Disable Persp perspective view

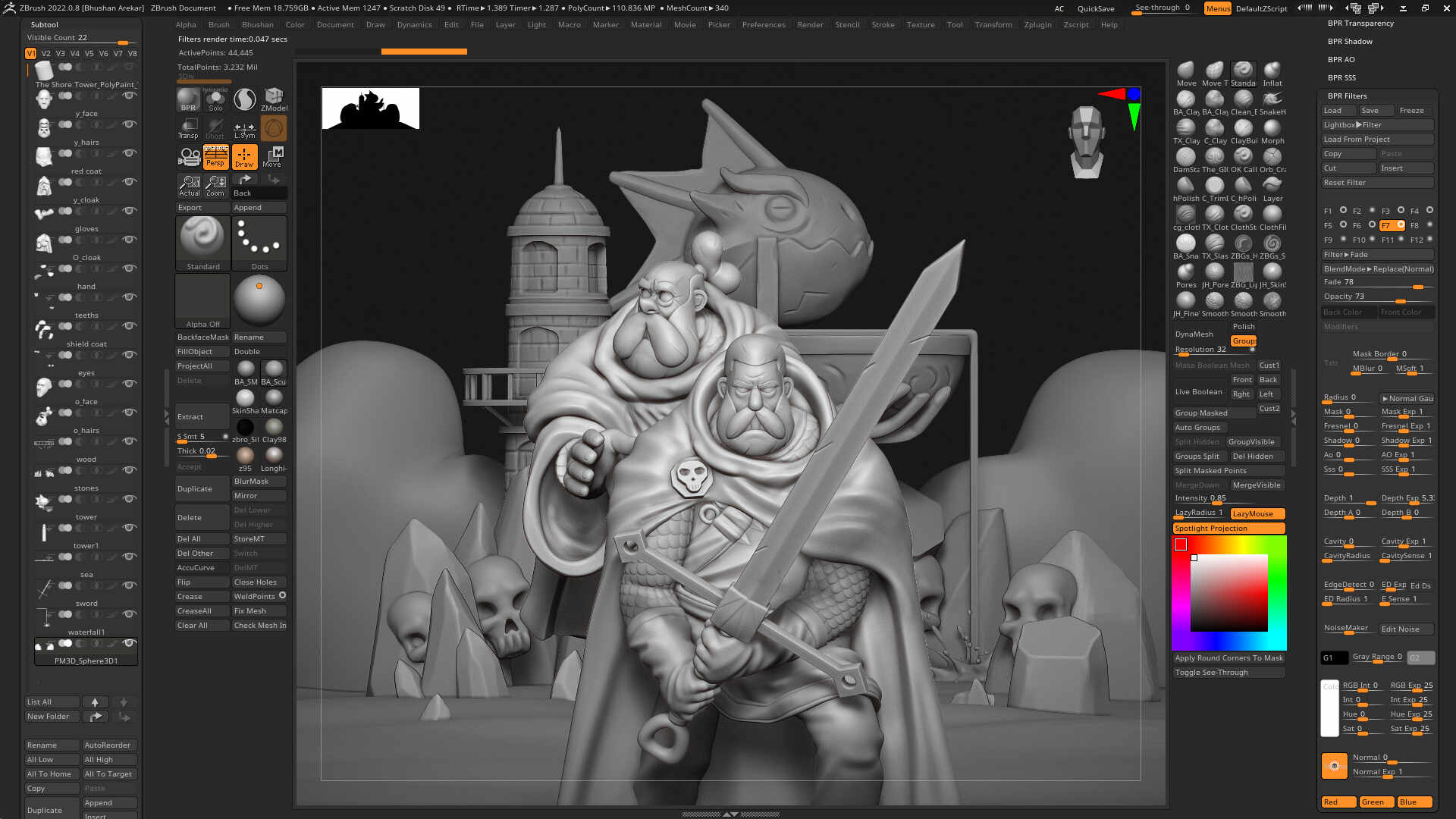tap(216, 156)
